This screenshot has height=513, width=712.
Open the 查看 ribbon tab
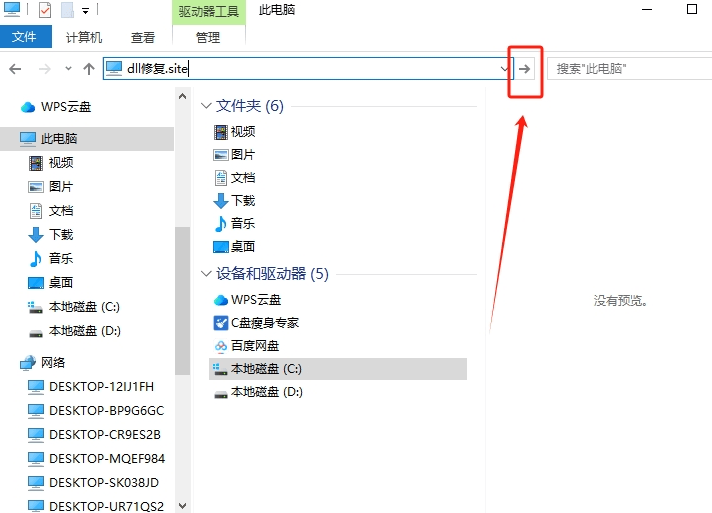(143, 37)
